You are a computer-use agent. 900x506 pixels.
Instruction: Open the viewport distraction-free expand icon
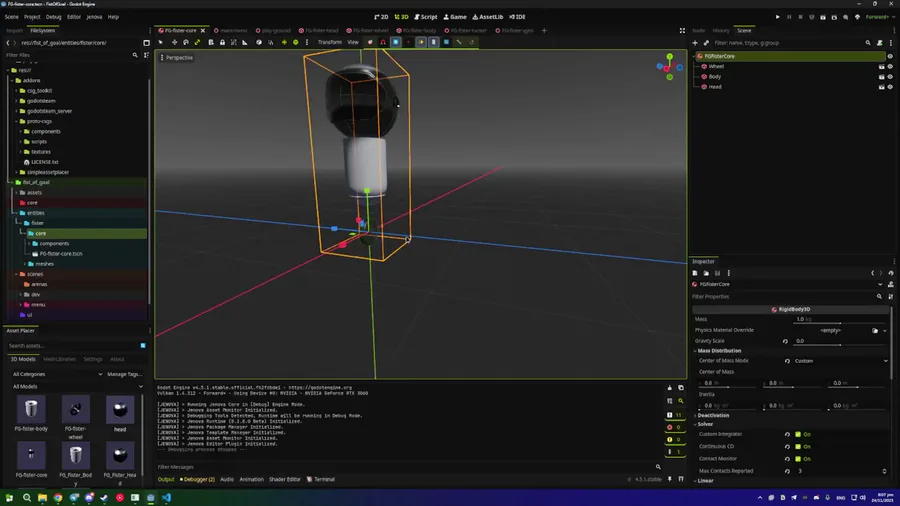click(x=682, y=30)
